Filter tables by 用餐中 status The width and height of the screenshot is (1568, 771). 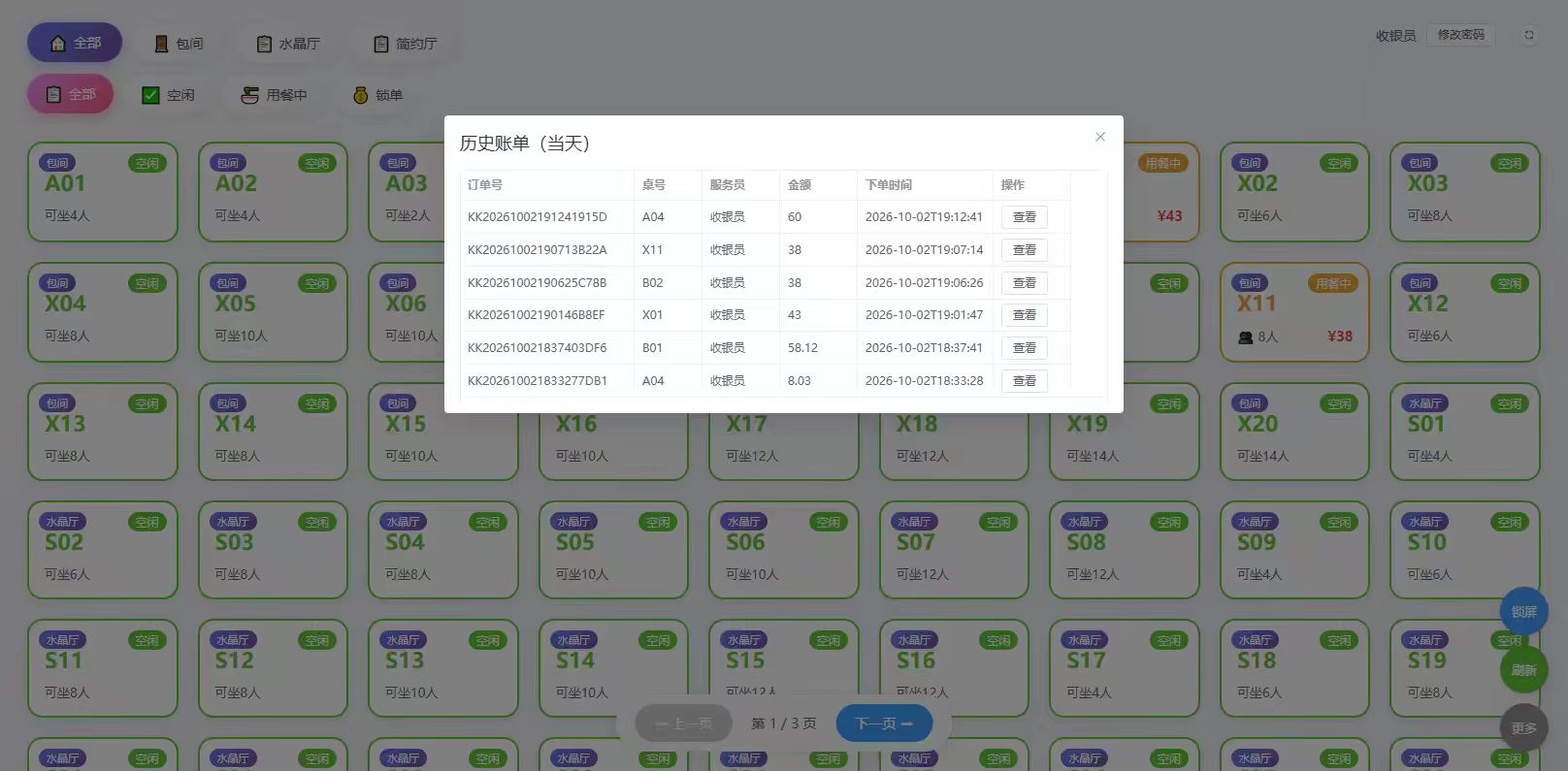pyautogui.click(x=275, y=95)
